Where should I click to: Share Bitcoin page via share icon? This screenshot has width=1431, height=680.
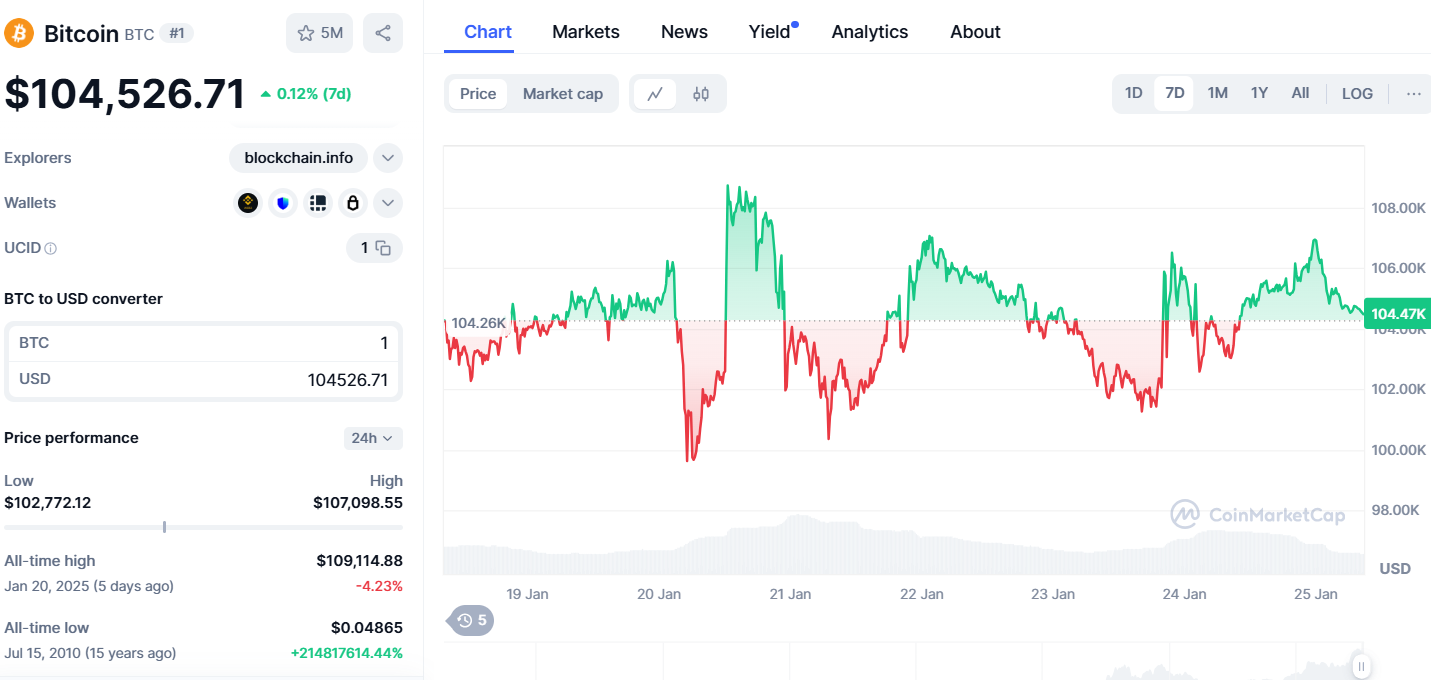(x=383, y=33)
